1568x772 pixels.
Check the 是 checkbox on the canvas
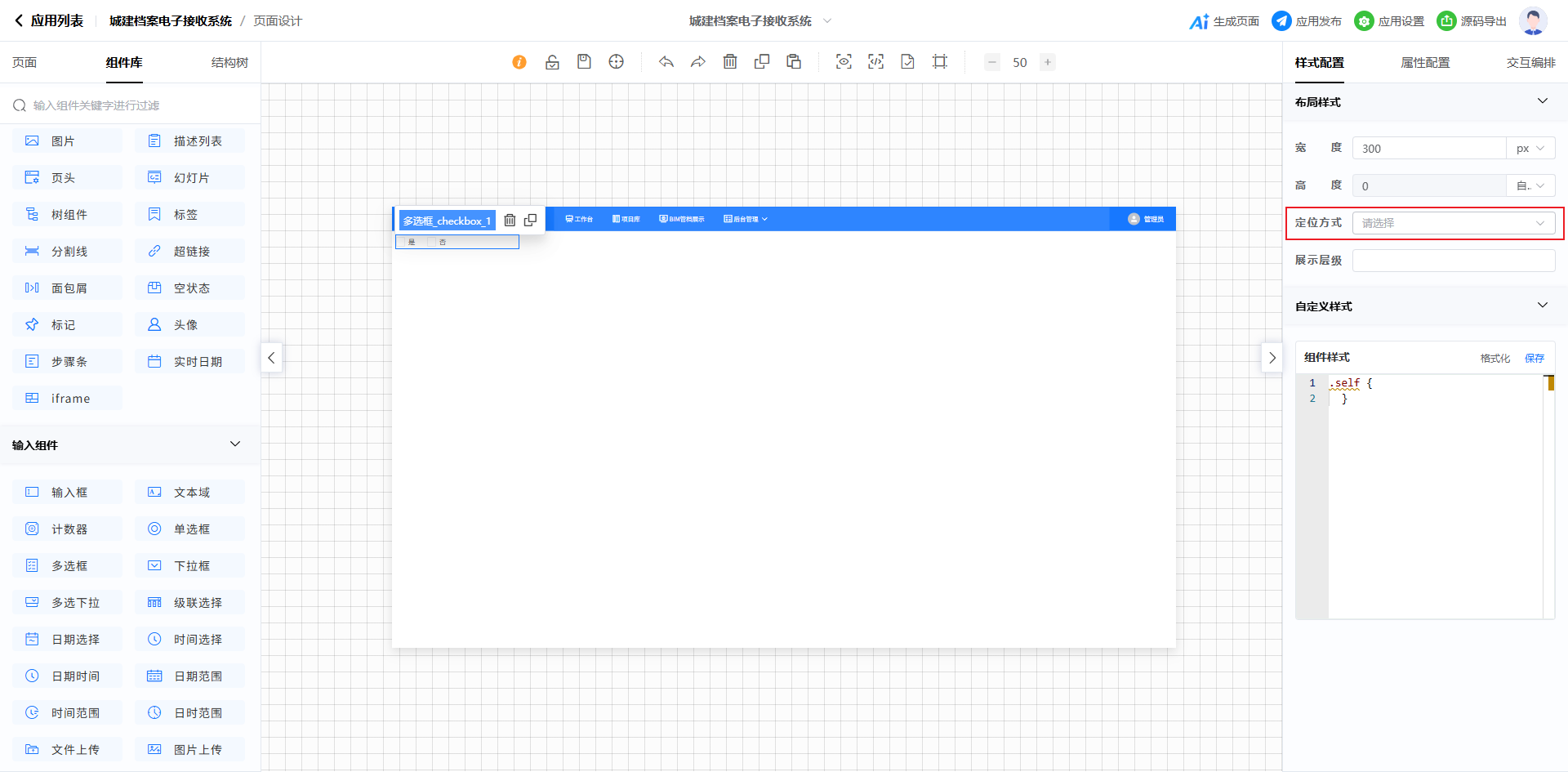[x=403, y=243]
